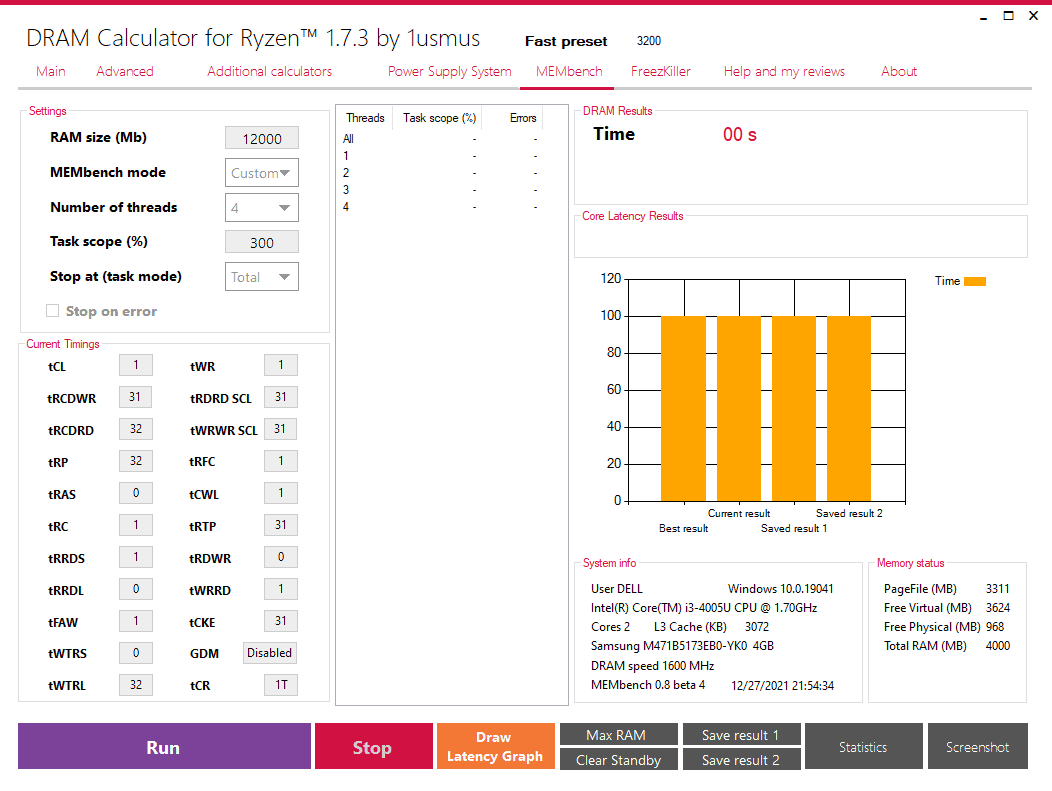Click the Free Physical (MB) 968 entry
The image size is (1052, 791).
coord(944,627)
